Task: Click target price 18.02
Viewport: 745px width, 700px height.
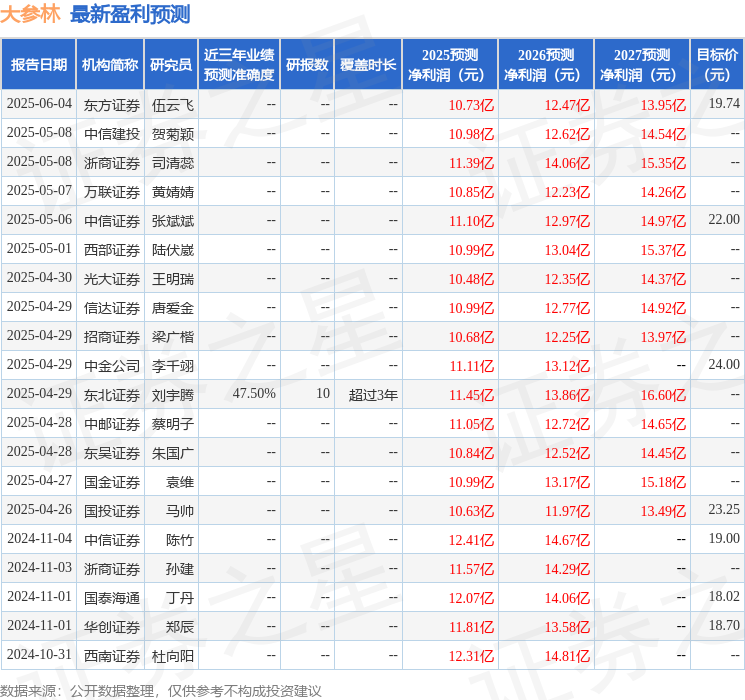Action: point(724,596)
